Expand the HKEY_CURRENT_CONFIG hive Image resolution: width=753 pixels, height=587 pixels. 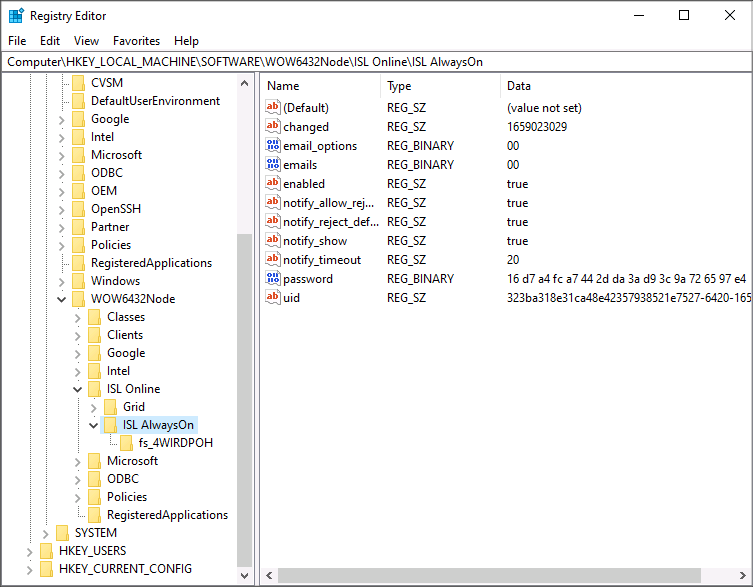click(x=29, y=570)
